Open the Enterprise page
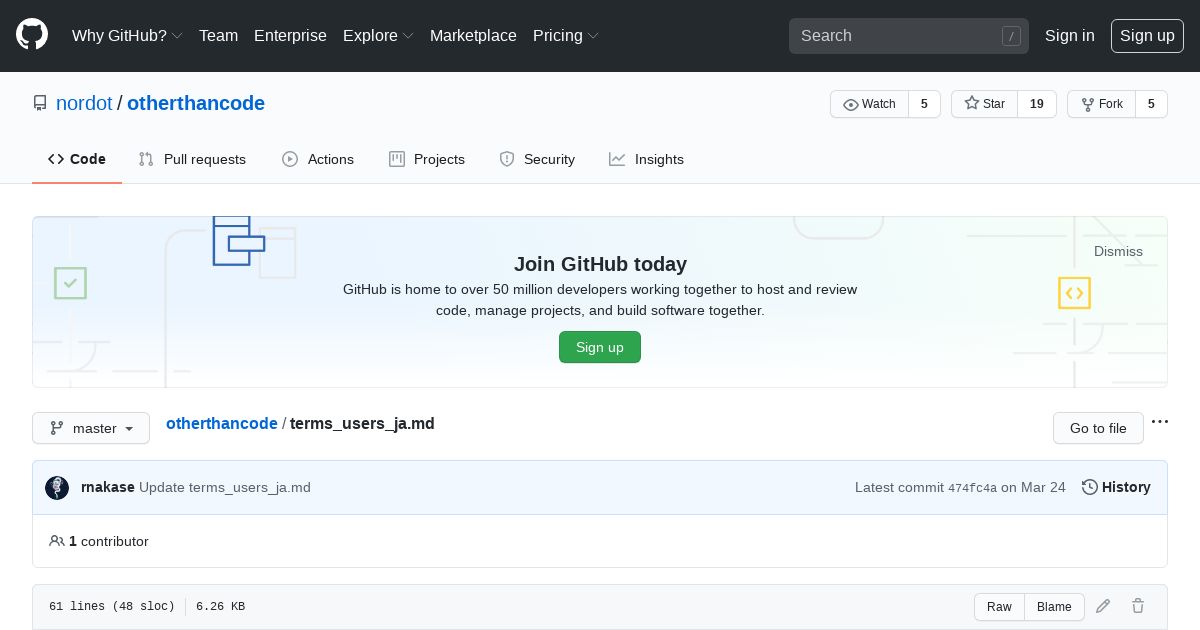Image resolution: width=1200 pixels, height=630 pixels. [x=290, y=35]
